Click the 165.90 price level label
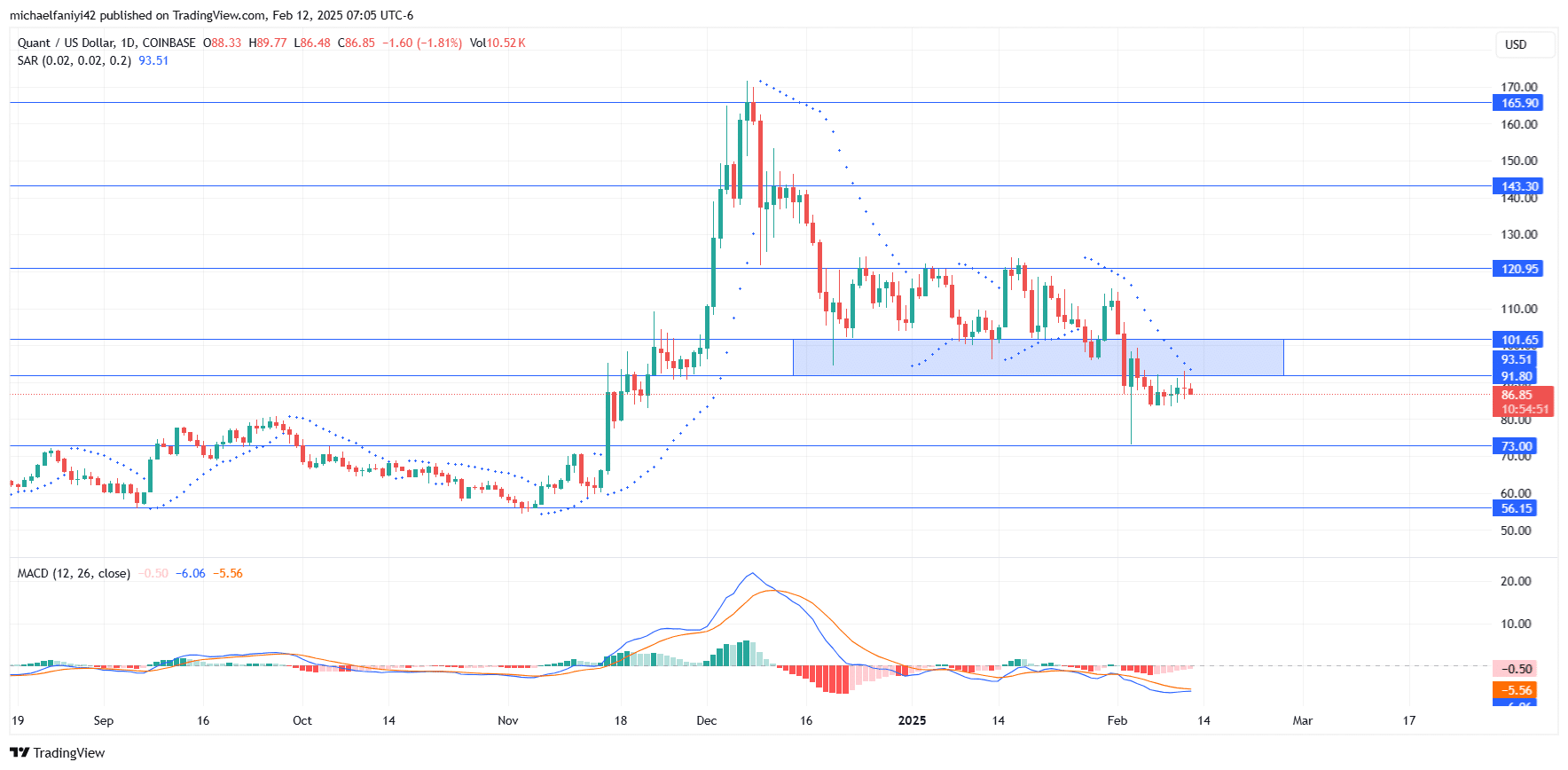 coord(1519,103)
